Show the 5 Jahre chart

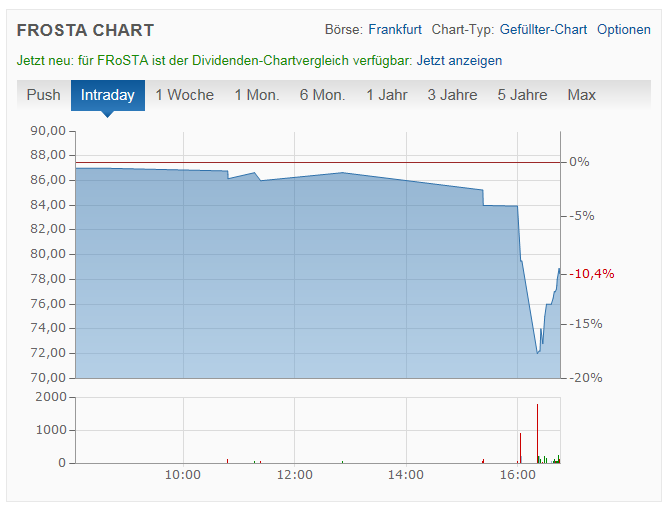coord(522,95)
